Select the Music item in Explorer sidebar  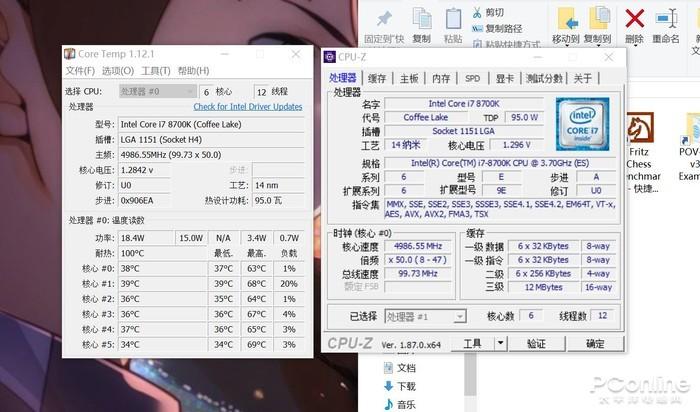click(x=400, y=404)
